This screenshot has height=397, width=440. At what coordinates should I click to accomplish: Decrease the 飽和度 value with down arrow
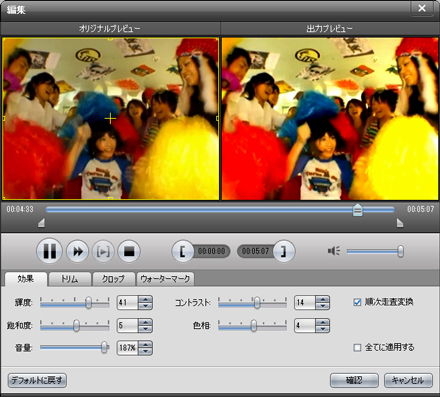click(145, 329)
